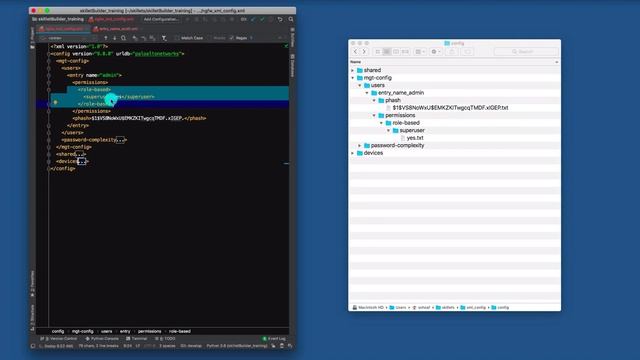
Task: Expand the password-complexity folder in Finder
Action: [x=360, y=145]
